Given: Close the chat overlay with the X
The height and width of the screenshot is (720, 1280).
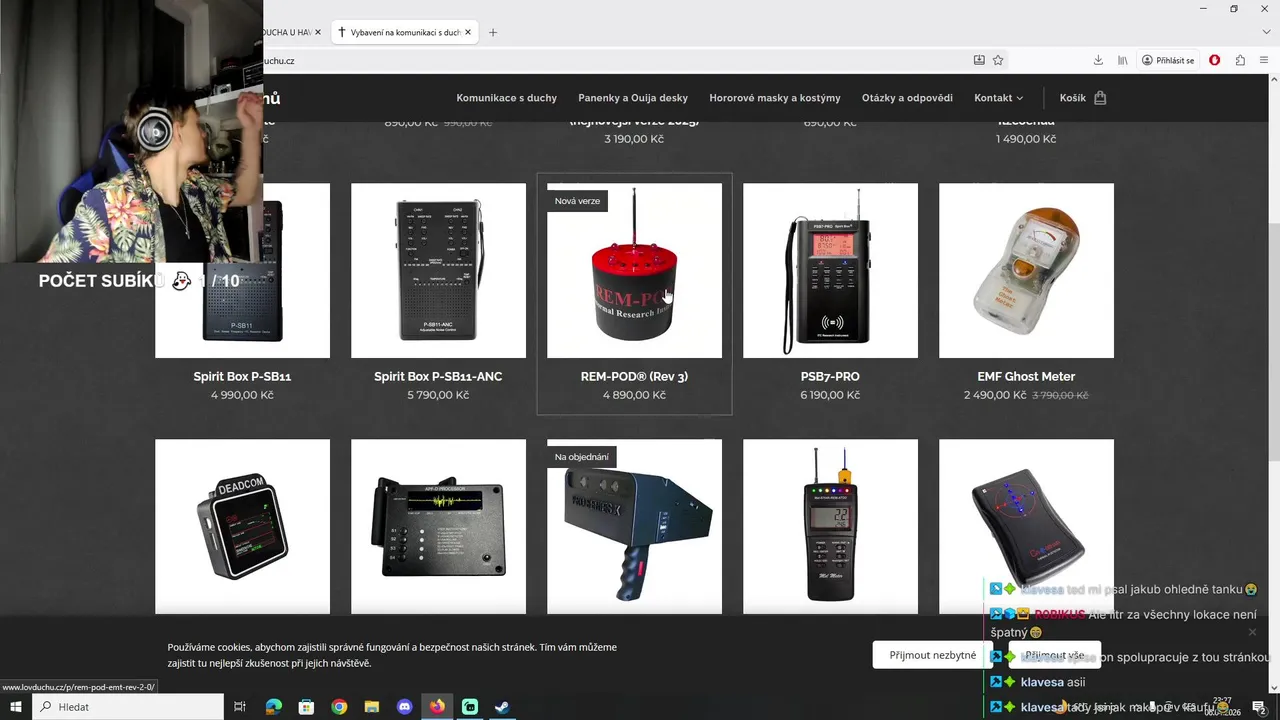Looking at the screenshot, I should point(1252,632).
